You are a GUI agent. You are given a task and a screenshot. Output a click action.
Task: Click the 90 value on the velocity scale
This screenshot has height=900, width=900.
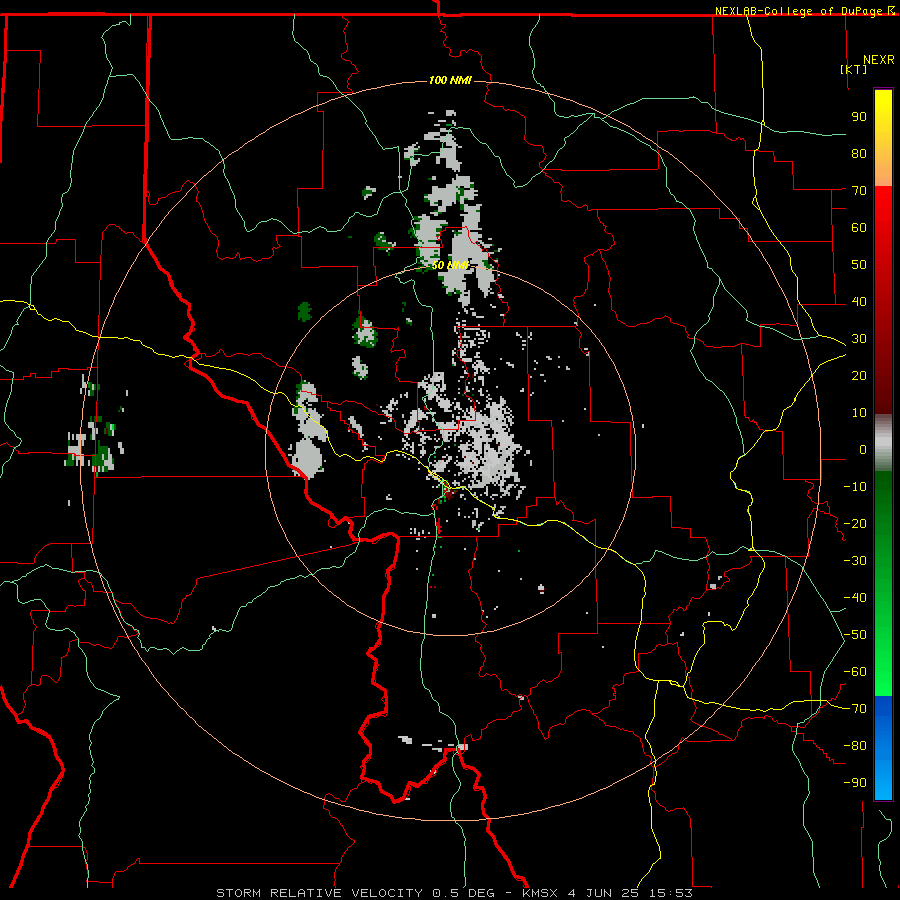[859, 117]
